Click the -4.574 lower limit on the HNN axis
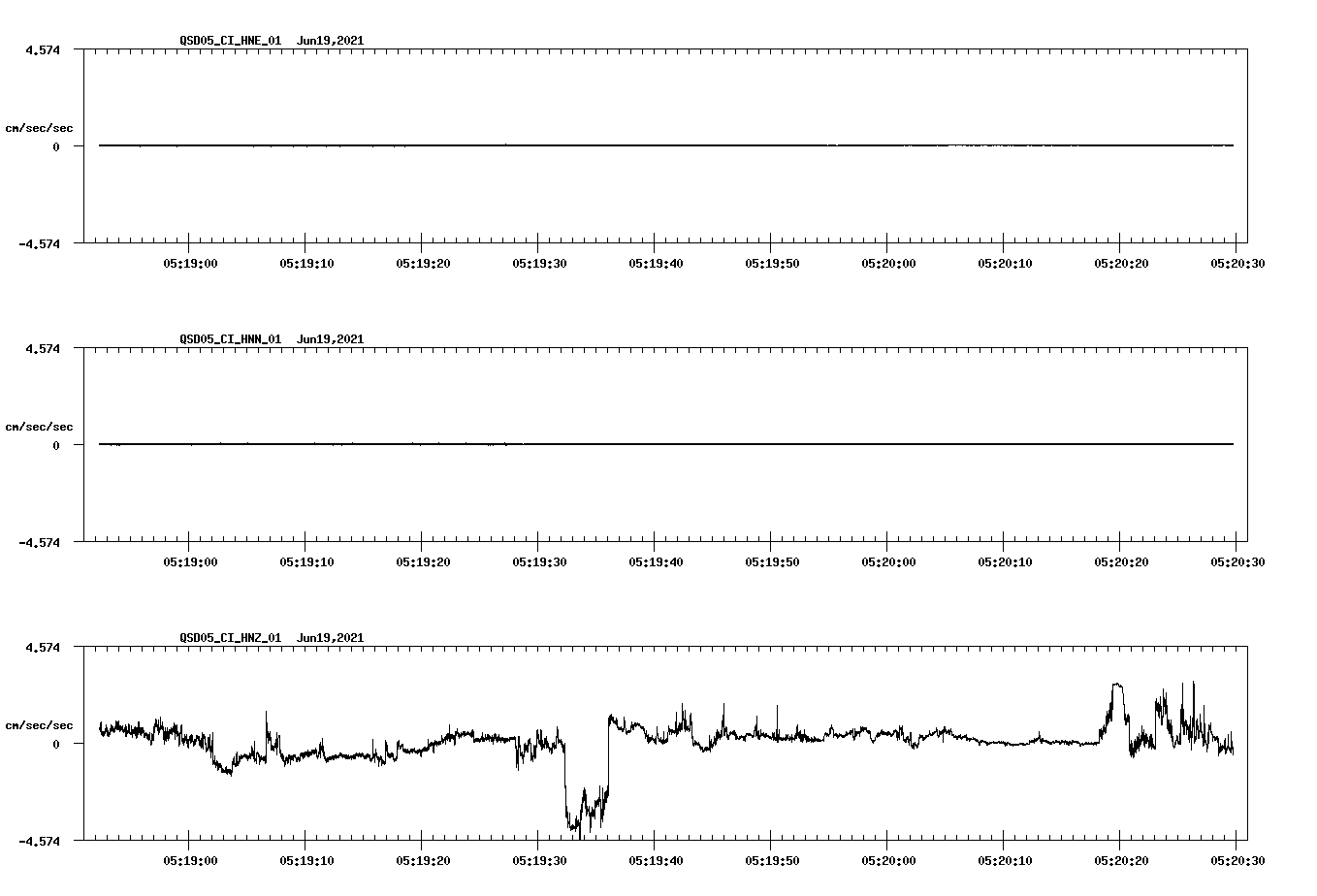Screen dimensions: 1317x896 pos(39,543)
